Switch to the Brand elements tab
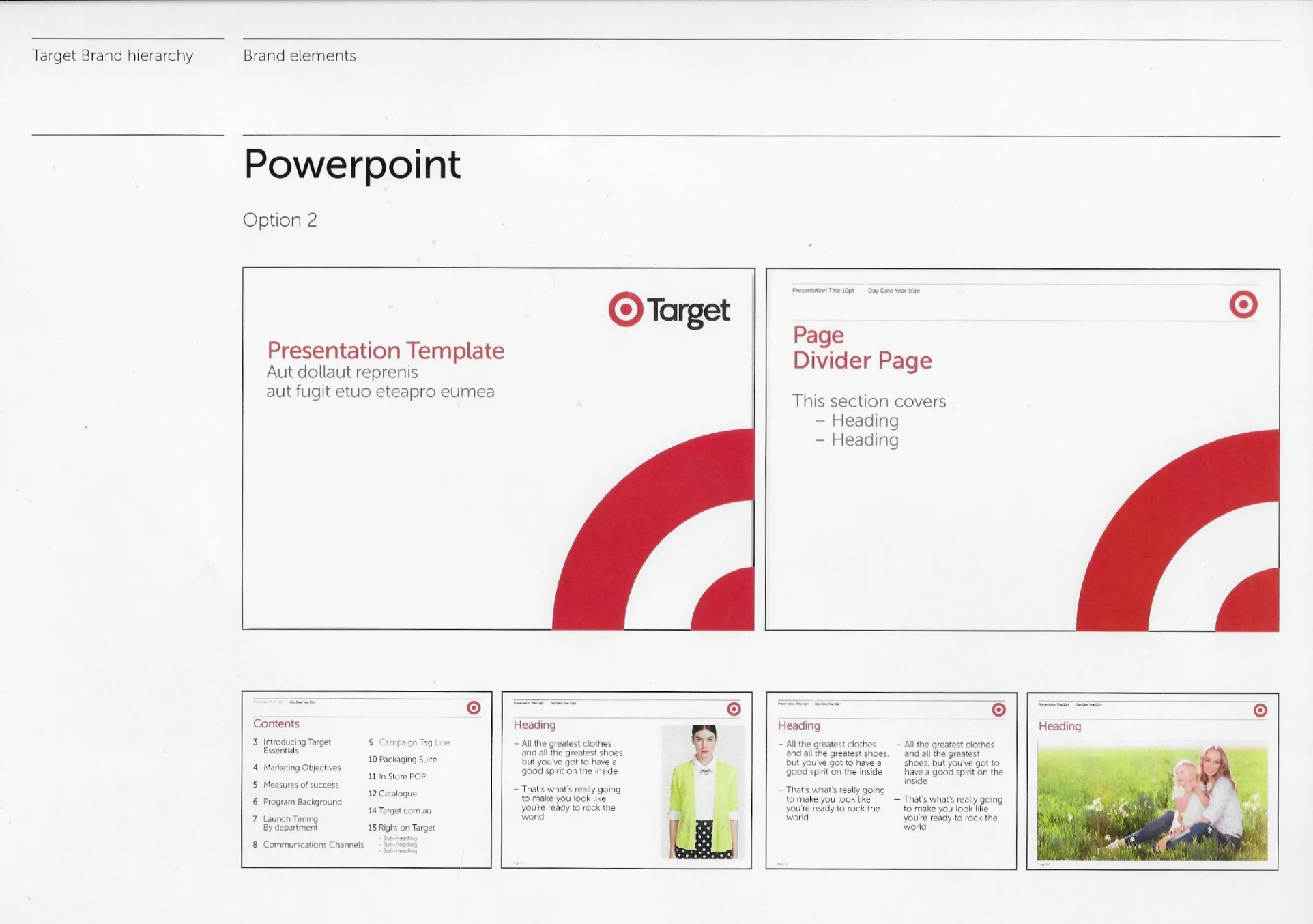The width and height of the screenshot is (1313, 924). tap(299, 56)
